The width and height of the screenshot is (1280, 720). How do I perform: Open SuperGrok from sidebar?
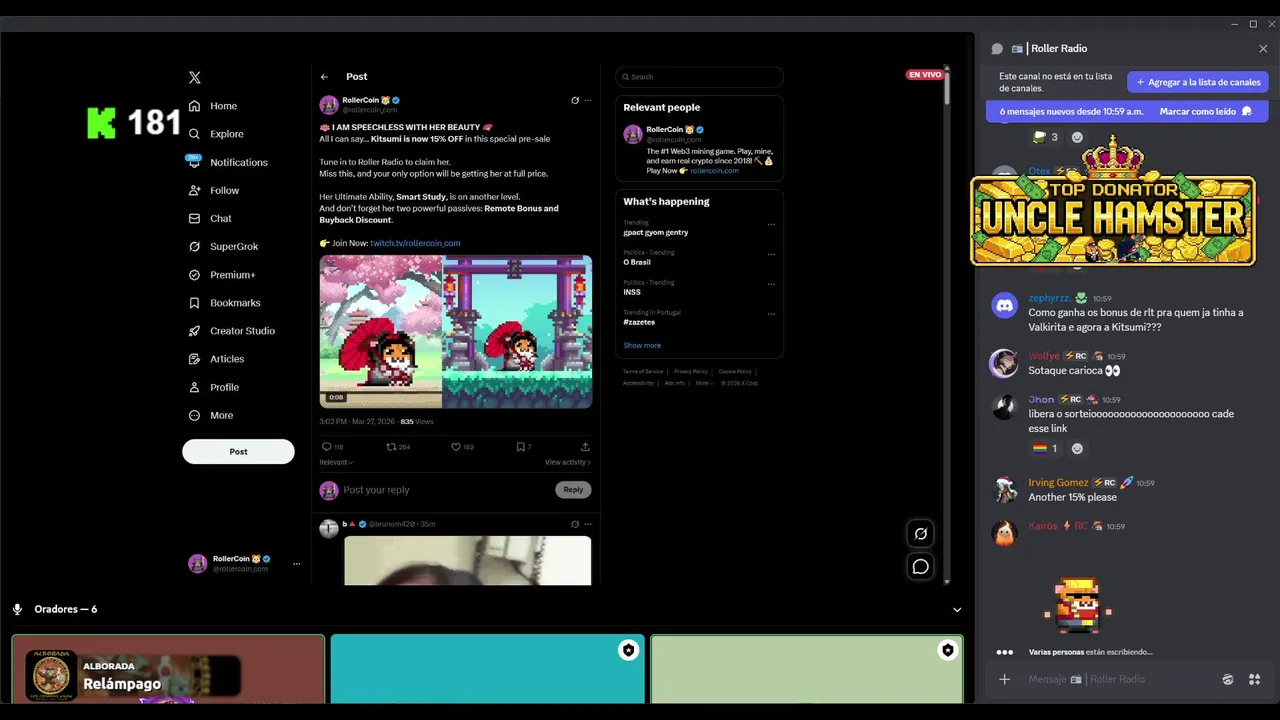coord(223,246)
